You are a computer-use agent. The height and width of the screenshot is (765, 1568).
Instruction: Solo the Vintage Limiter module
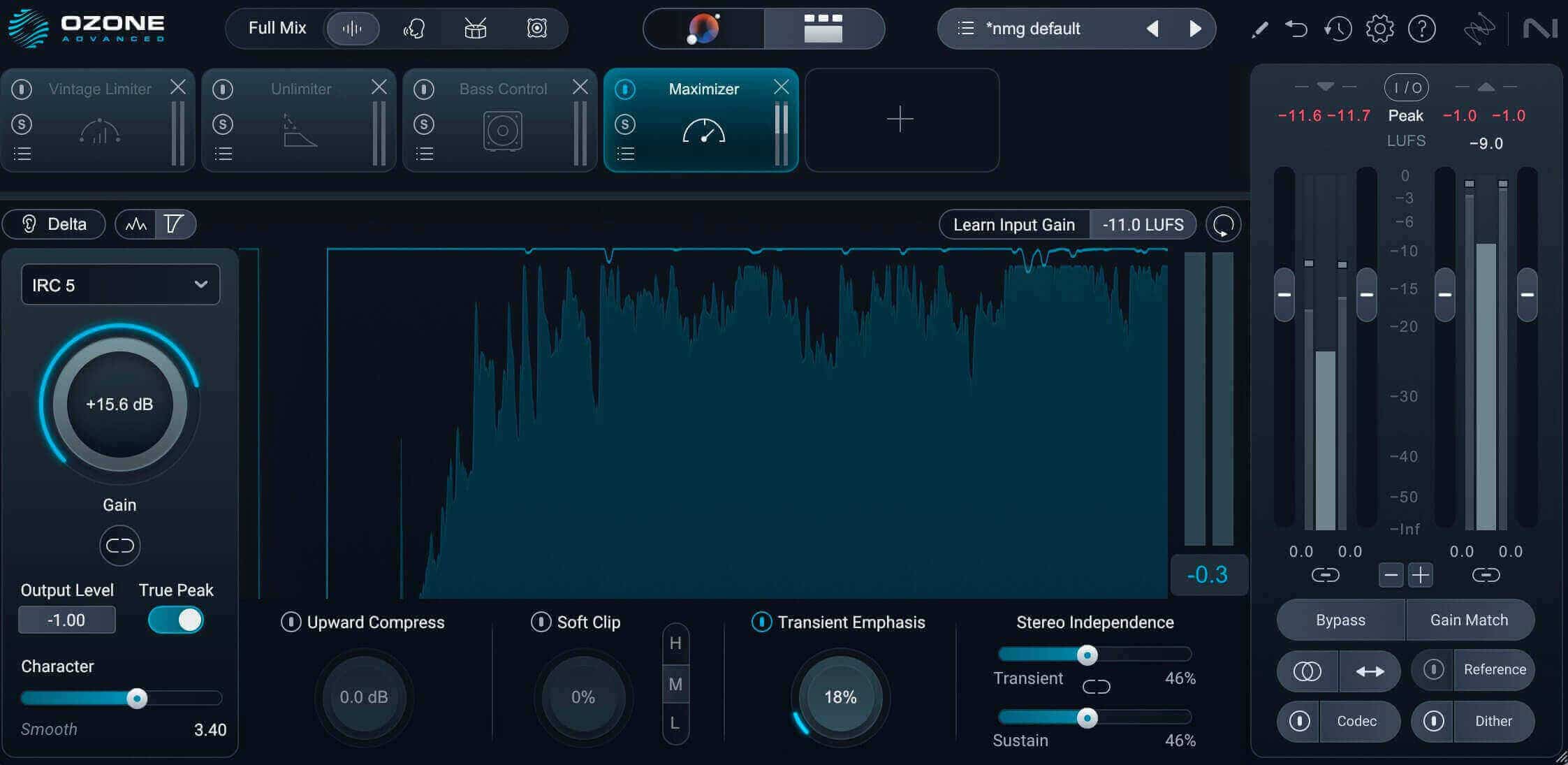(x=22, y=124)
